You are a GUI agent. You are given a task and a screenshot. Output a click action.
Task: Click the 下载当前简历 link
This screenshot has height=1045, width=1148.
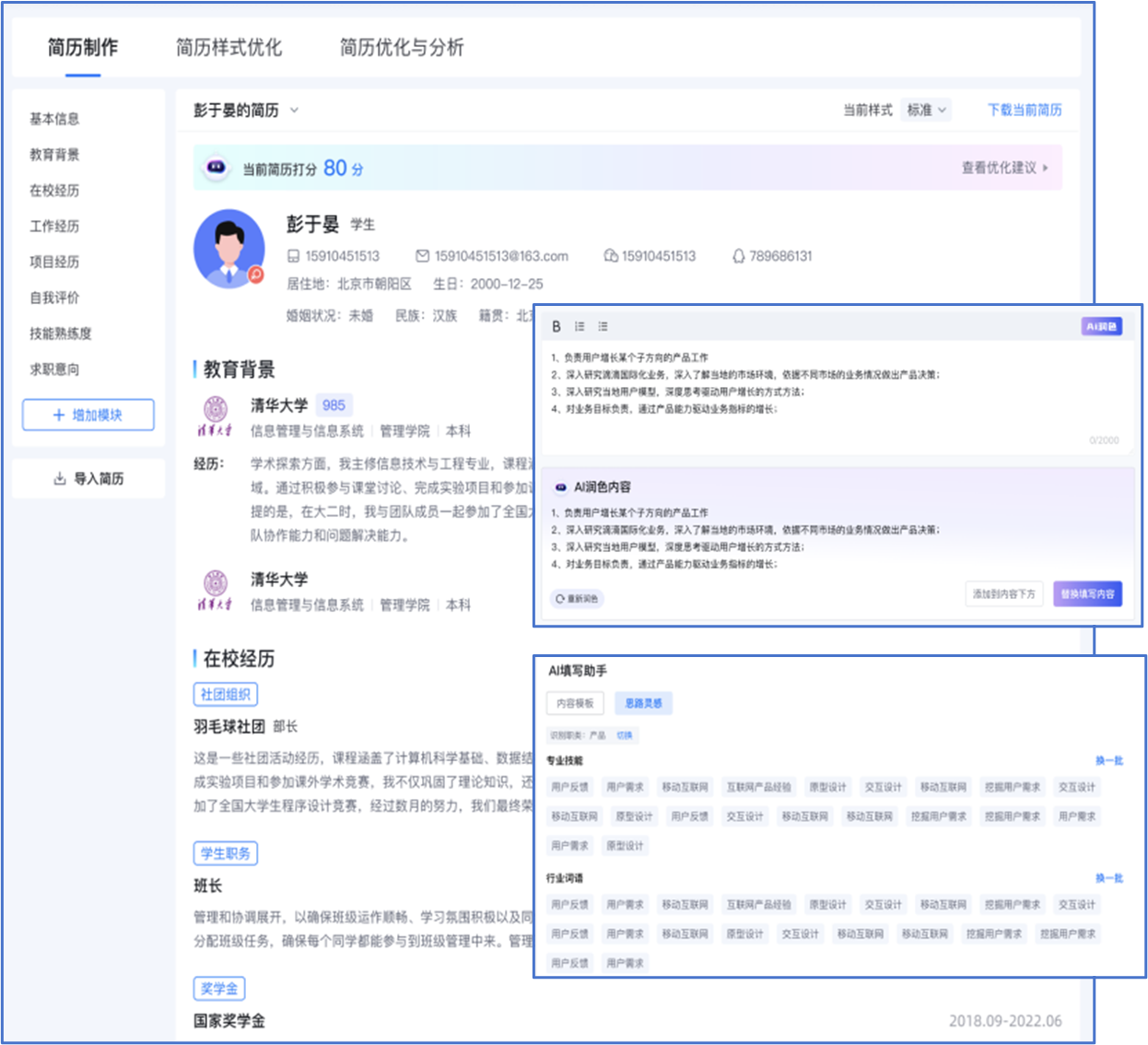[x=1025, y=110]
